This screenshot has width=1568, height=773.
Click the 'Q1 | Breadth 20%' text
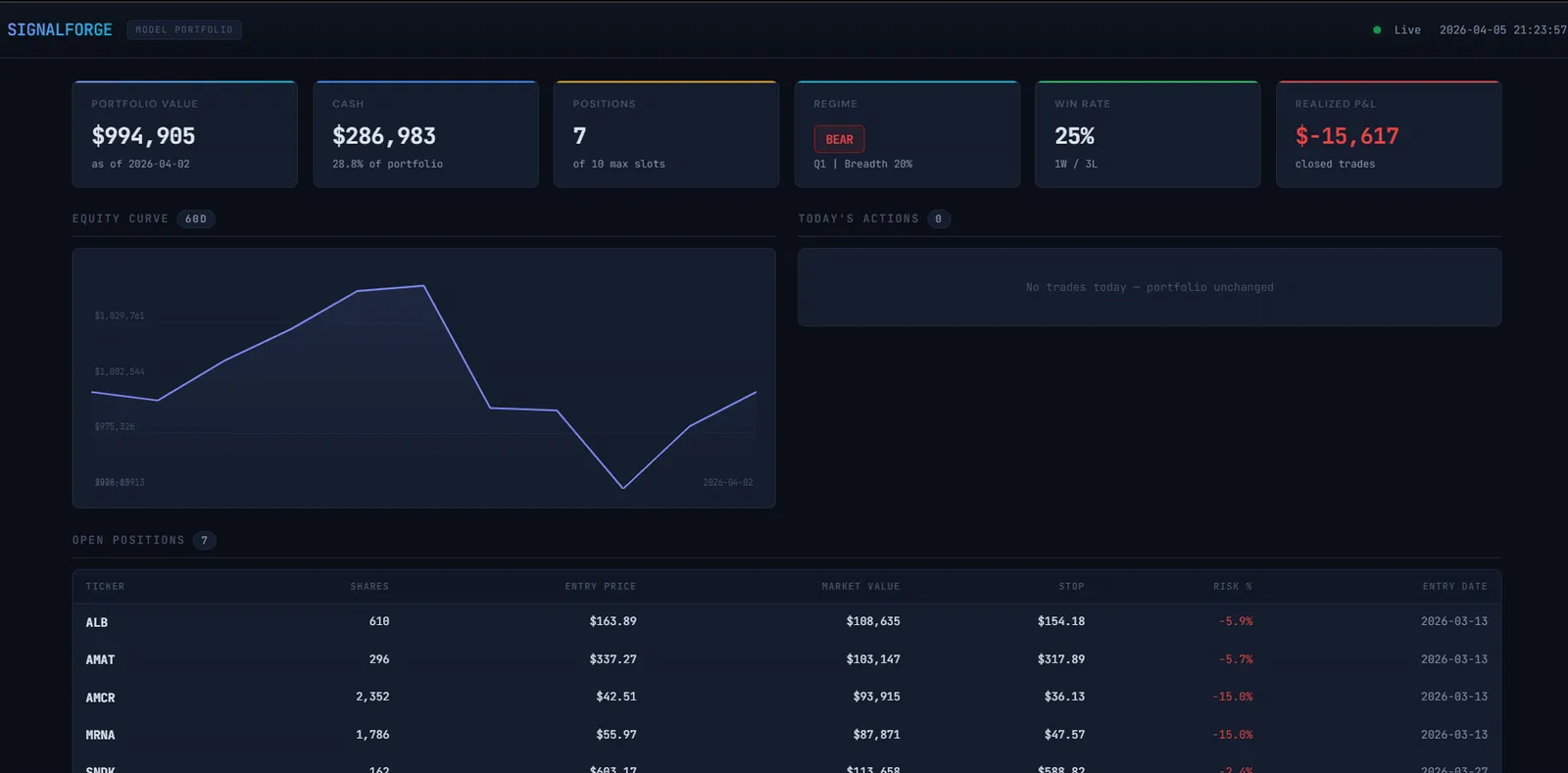(862, 164)
